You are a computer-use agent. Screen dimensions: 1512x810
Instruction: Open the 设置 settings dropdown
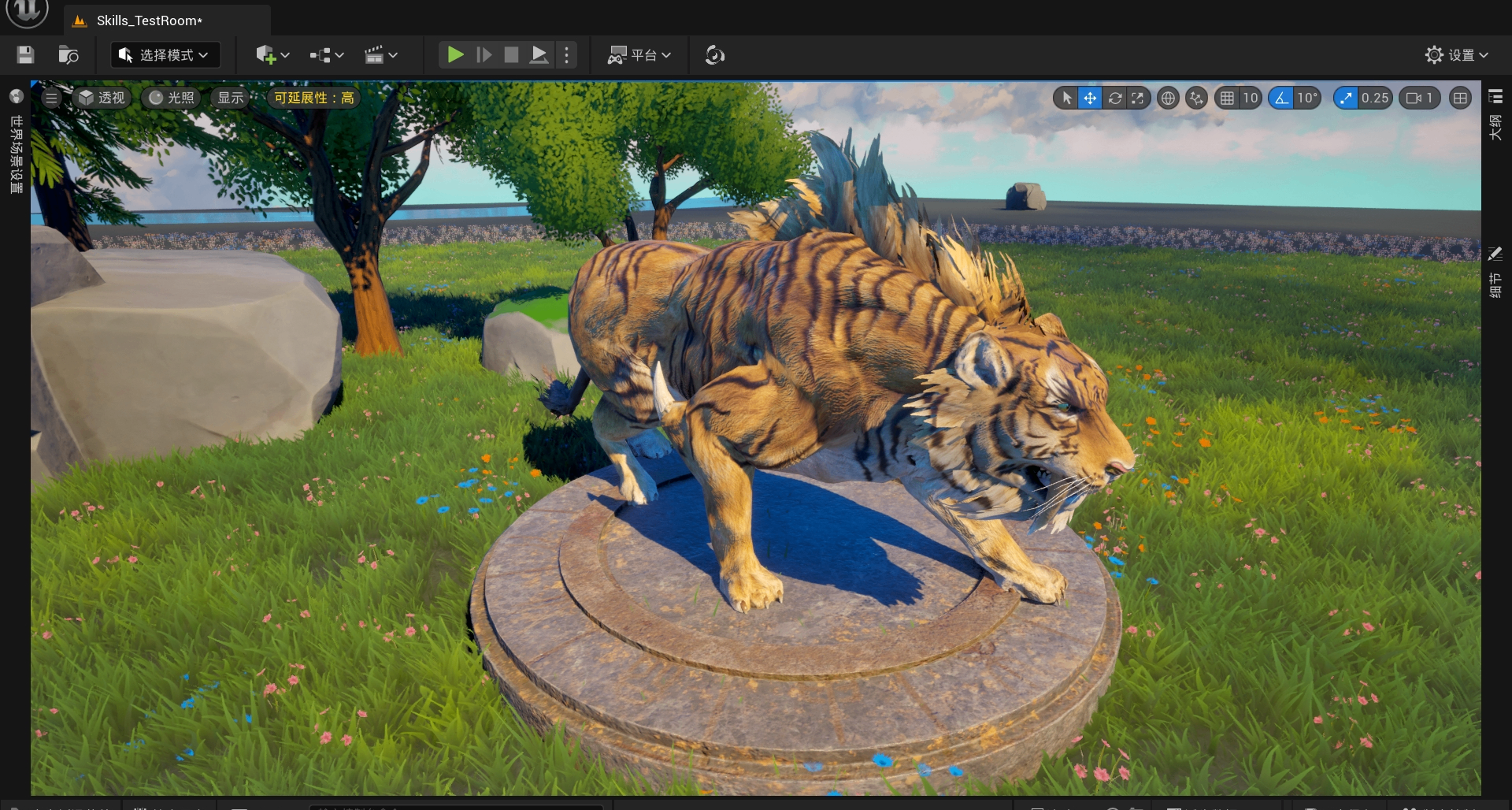[x=1457, y=54]
